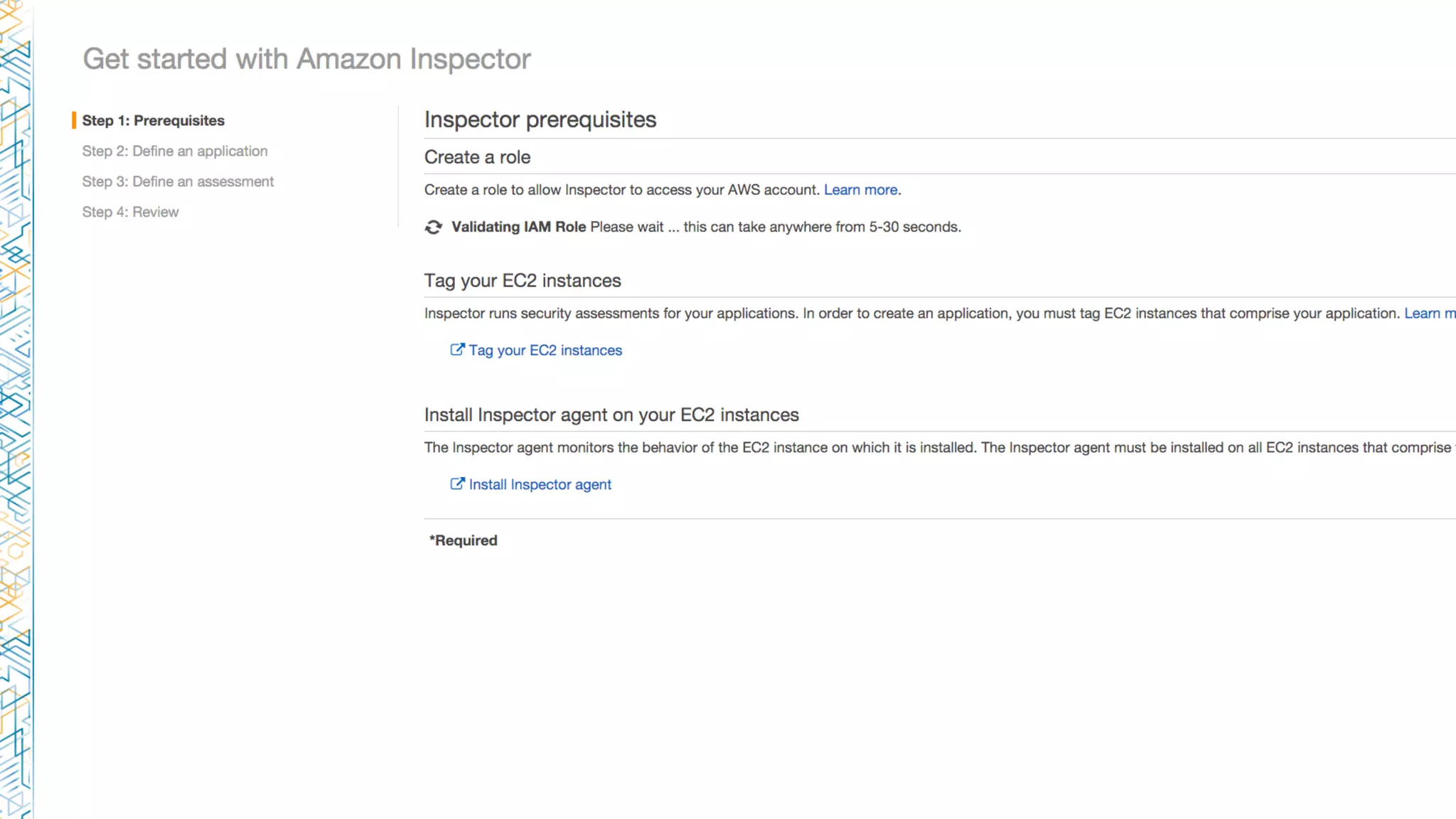Click external-link icon before Tag your EC2 instances

click(457, 350)
